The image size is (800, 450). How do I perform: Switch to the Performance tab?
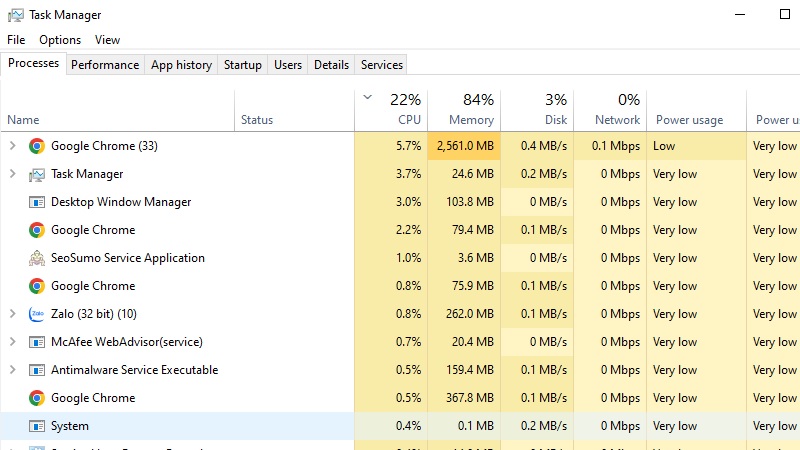105,65
